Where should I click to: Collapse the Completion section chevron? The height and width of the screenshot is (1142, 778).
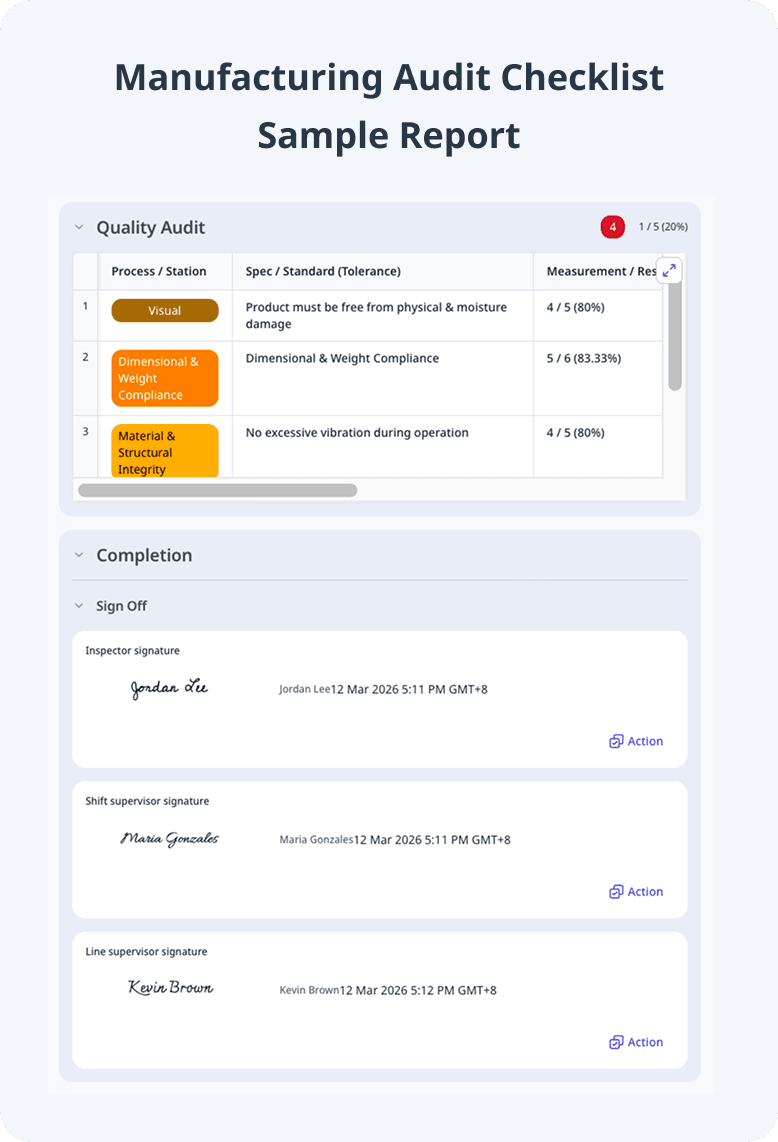[x=79, y=555]
